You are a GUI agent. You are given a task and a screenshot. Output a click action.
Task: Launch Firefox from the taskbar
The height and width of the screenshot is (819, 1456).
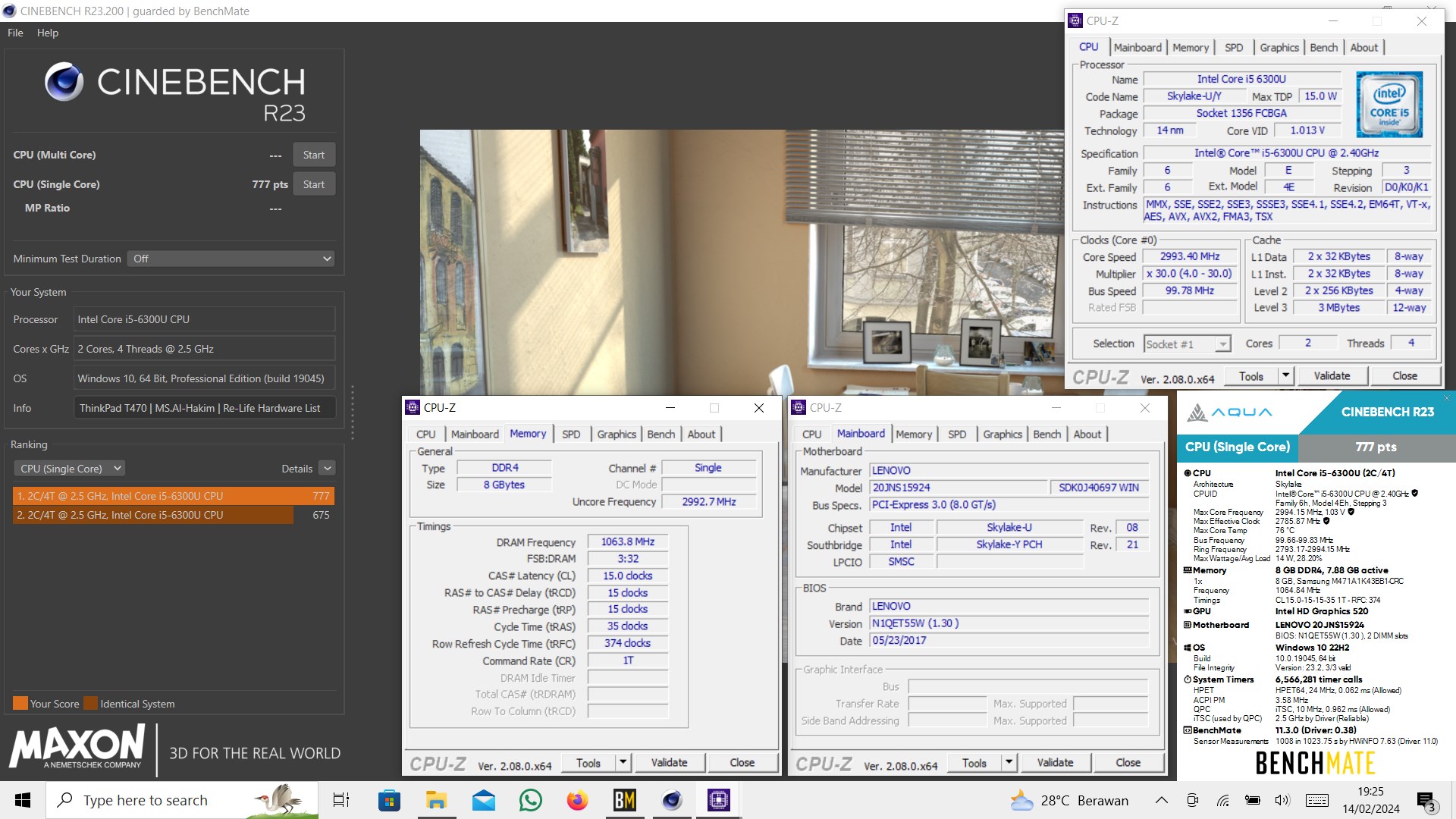click(x=577, y=800)
